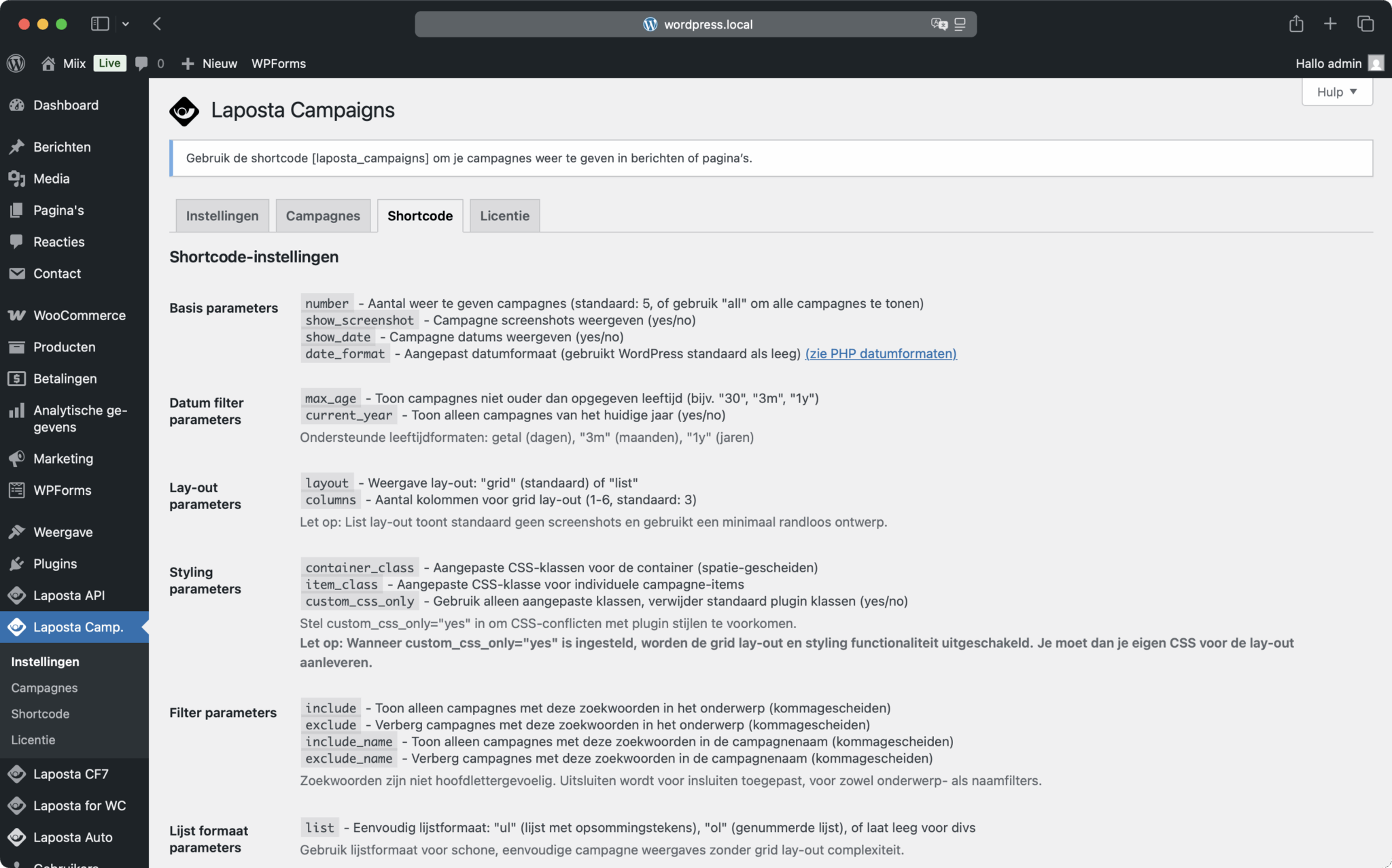Click the translate icon in address bar
This screenshot has height=868, width=1392.
[939, 24]
